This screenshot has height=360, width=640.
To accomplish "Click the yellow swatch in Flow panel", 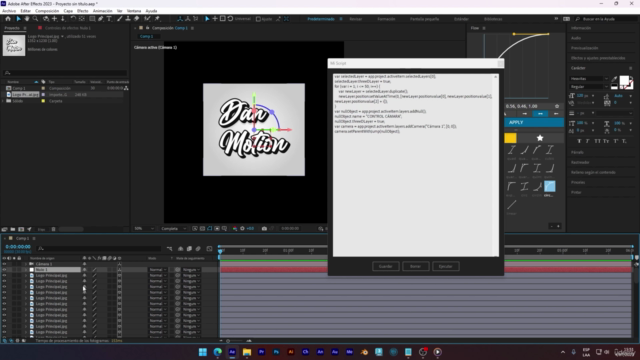I will [x=510, y=138].
